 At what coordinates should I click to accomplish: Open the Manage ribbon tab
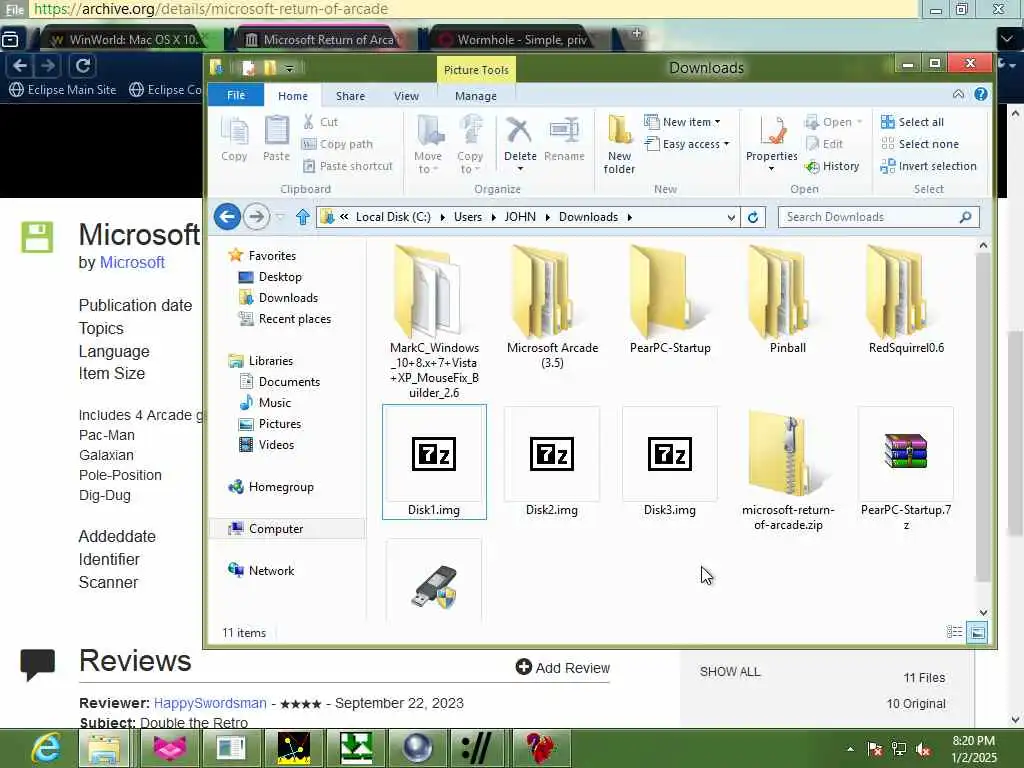pos(475,96)
